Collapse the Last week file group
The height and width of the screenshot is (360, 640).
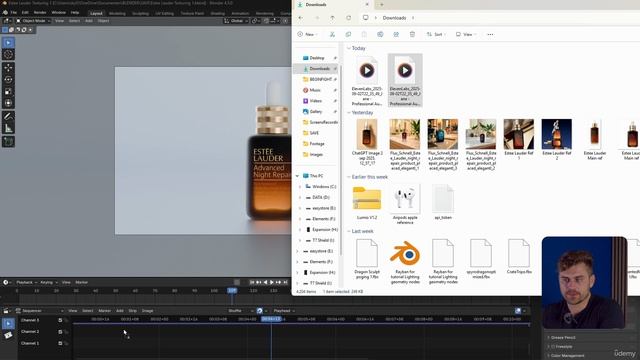pyautogui.click(x=349, y=231)
